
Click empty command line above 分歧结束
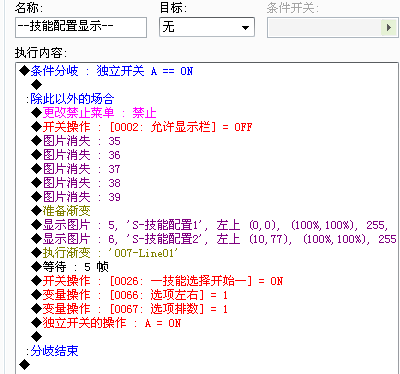pyautogui.click(x=36, y=337)
